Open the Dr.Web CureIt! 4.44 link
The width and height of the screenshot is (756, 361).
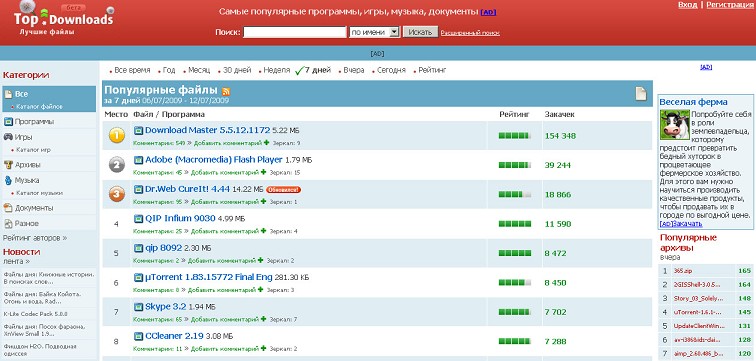tap(188, 189)
